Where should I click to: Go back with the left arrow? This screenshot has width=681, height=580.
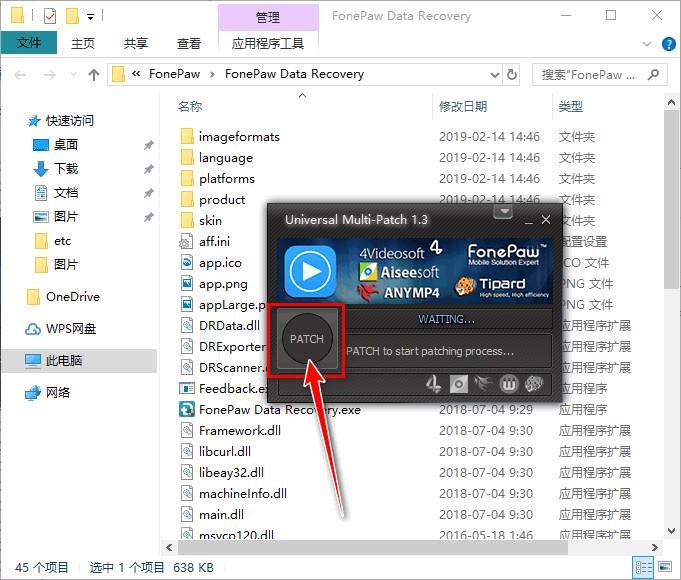coord(20,75)
